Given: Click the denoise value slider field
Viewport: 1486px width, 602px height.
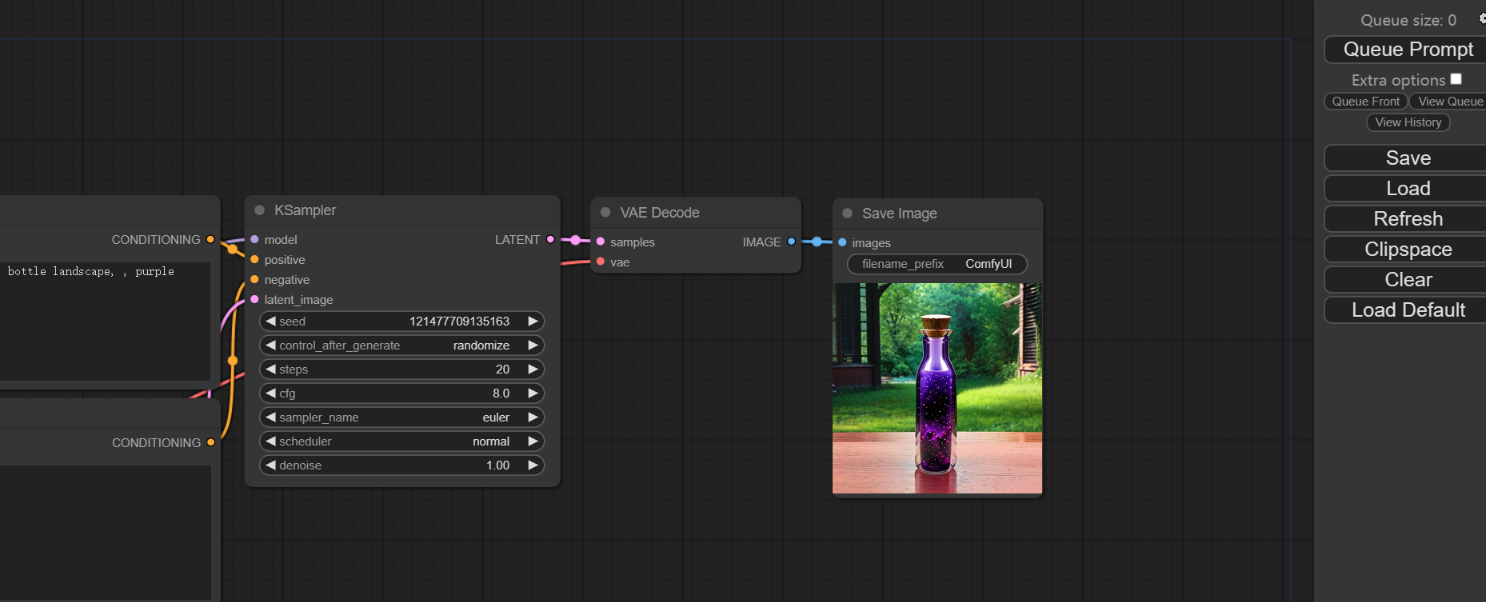Looking at the screenshot, I should [402, 466].
